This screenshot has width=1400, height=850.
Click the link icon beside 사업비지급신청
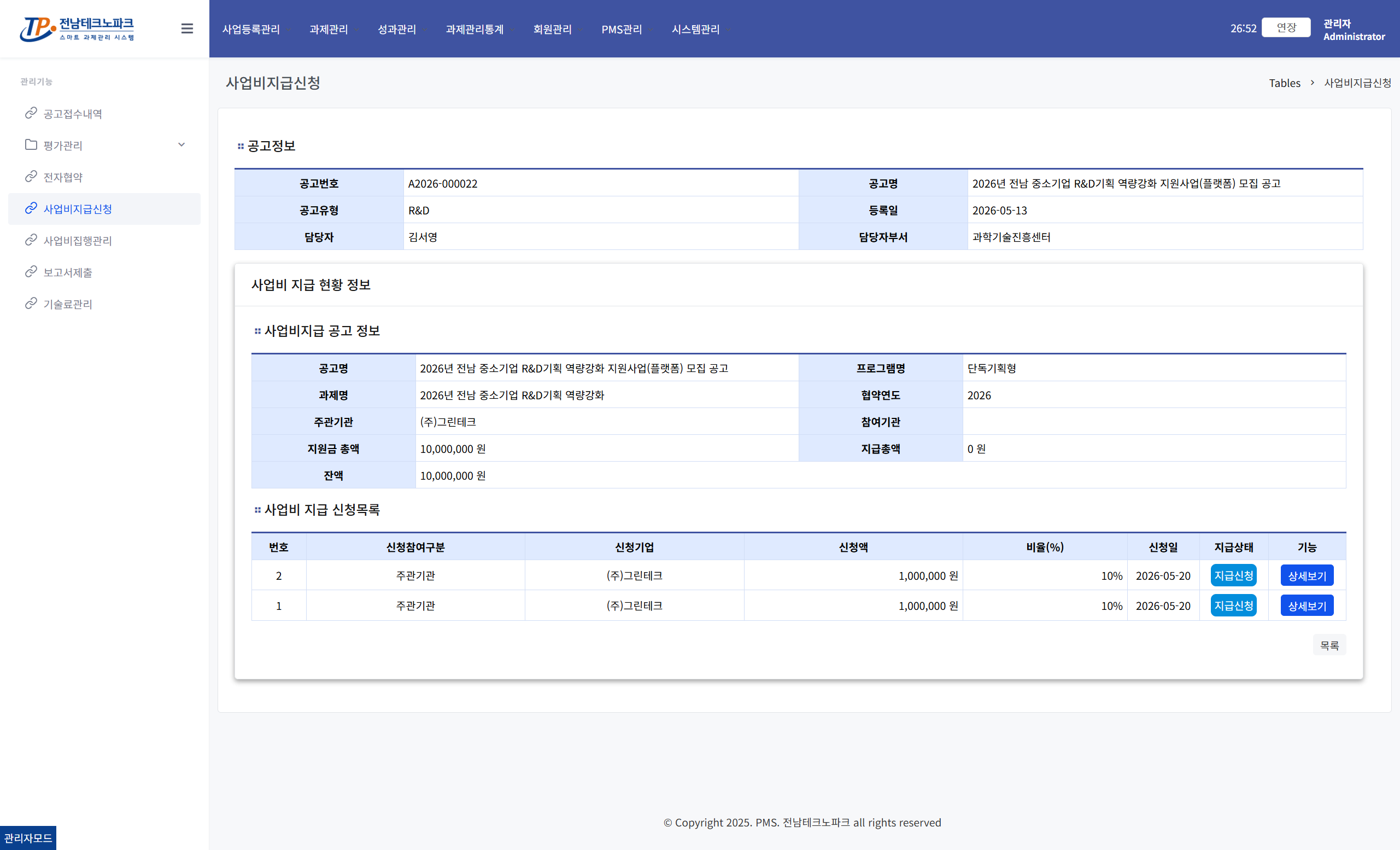point(31,208)
